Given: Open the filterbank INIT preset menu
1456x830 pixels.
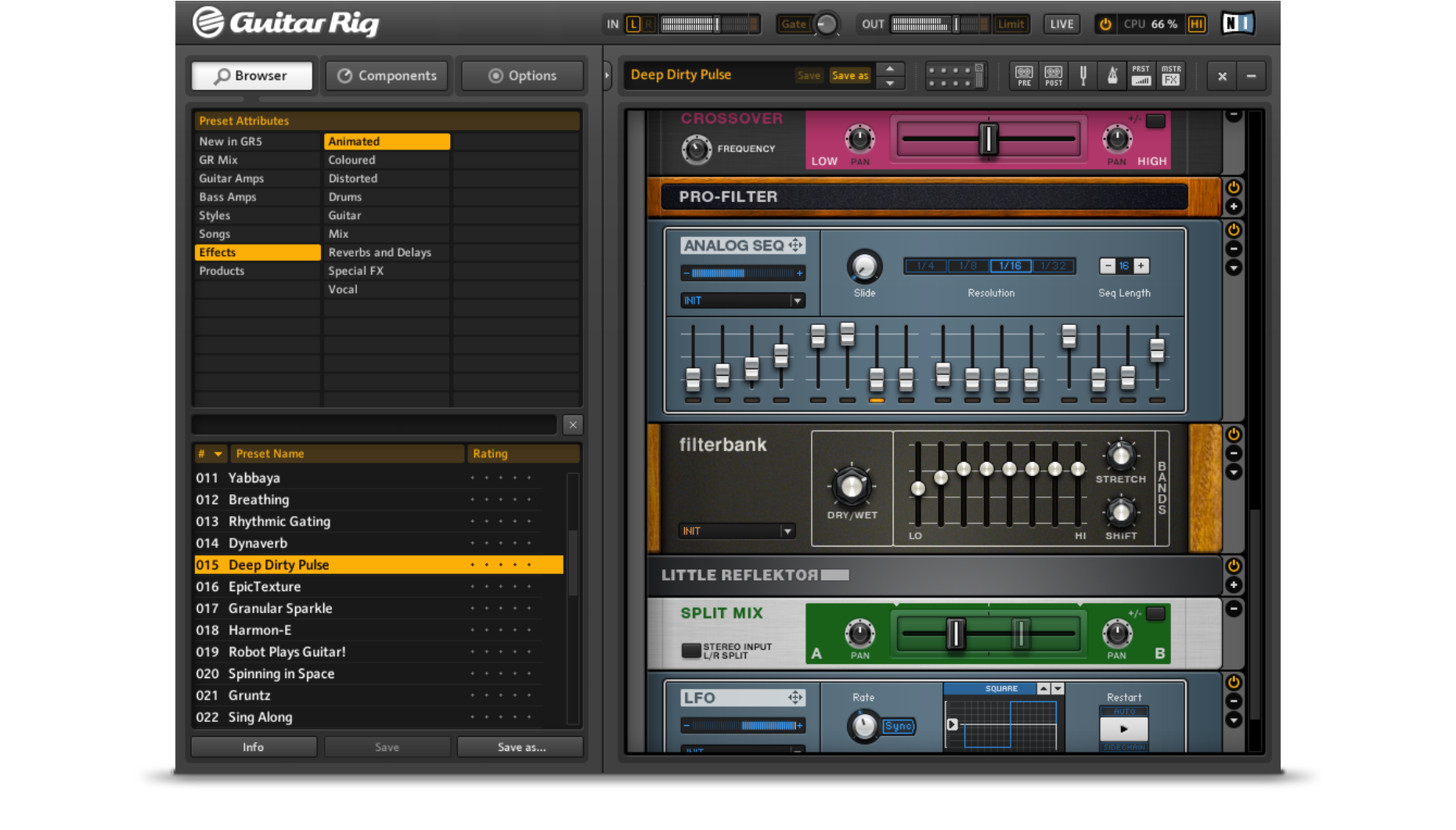Looking at the screenshot, I should tap(735, 531).
